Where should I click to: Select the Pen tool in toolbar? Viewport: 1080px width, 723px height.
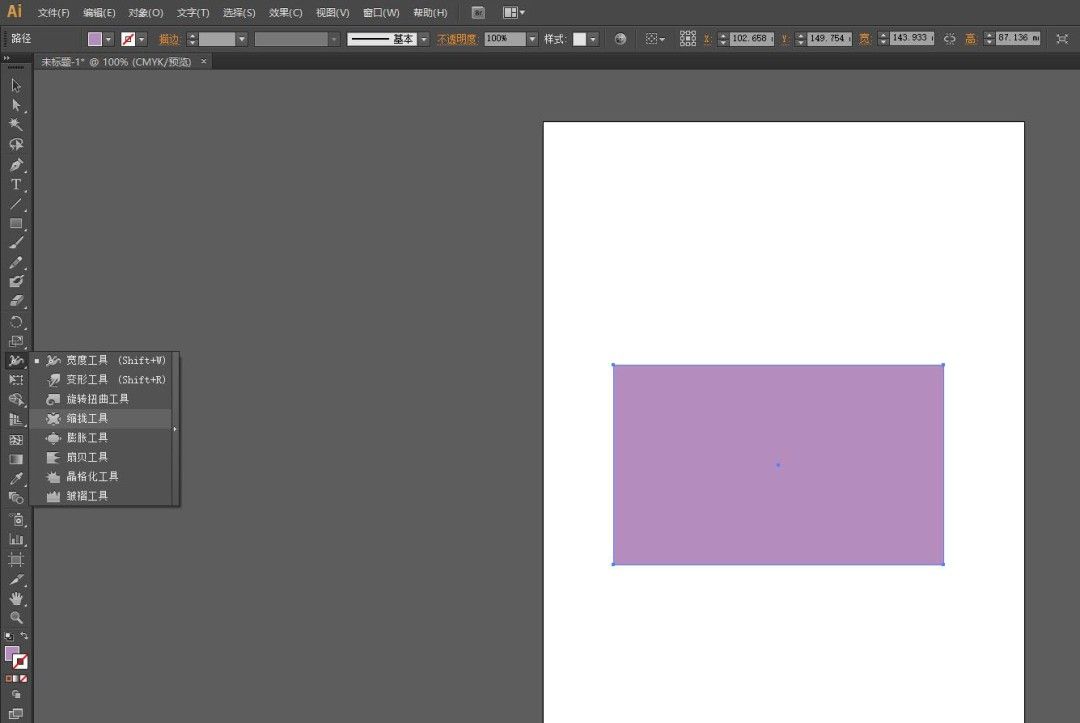[16, 165]
